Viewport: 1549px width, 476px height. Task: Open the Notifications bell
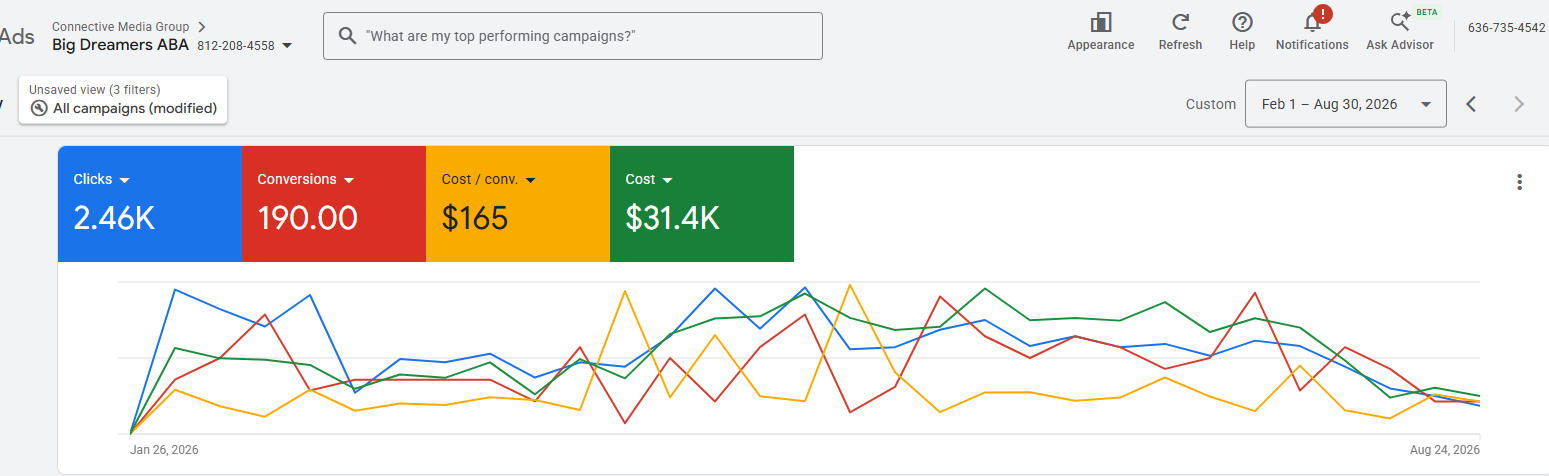click(1312, 22)
